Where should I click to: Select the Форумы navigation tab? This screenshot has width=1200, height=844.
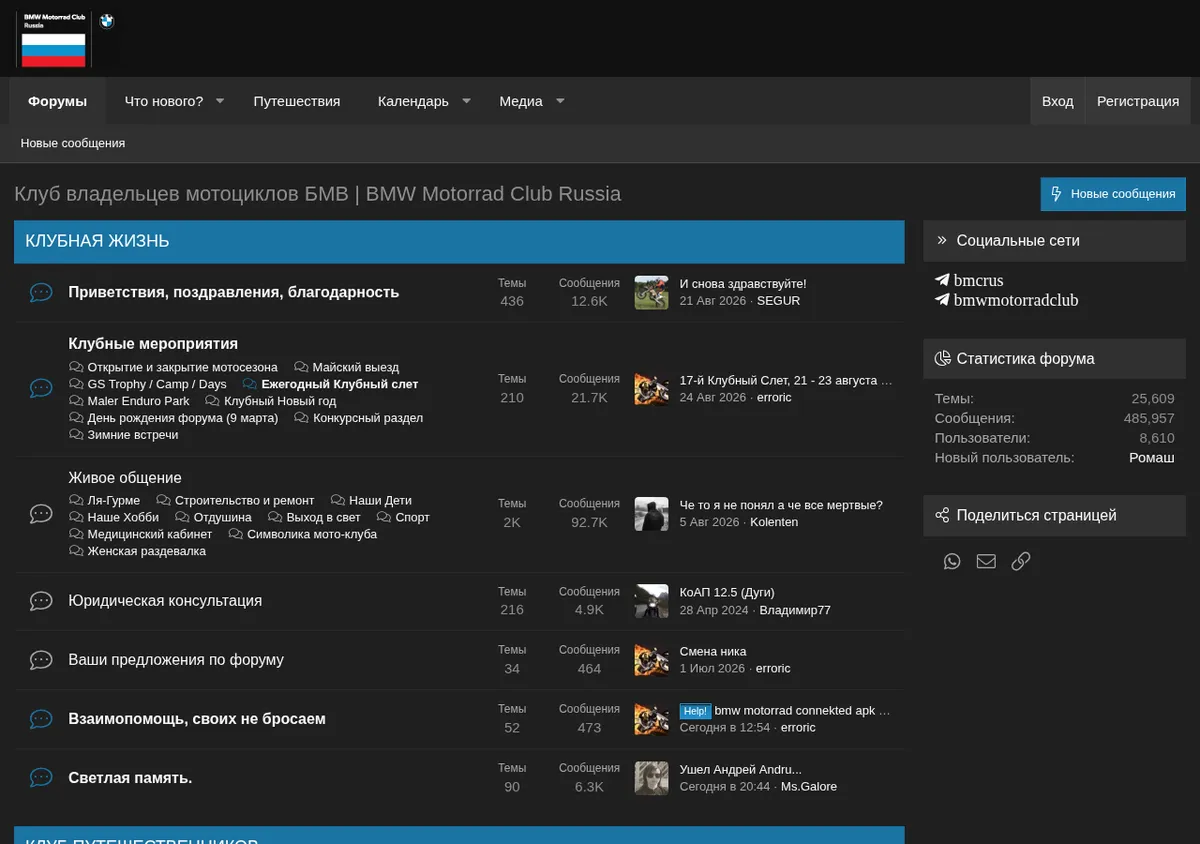coord(58,101)
